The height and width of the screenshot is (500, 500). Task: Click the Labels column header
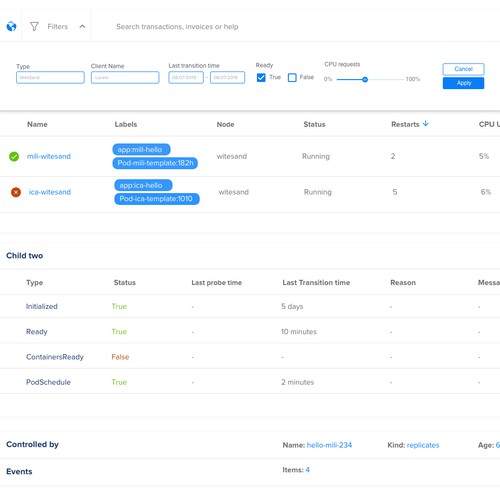pyautogui.click(x=126, y=124)
